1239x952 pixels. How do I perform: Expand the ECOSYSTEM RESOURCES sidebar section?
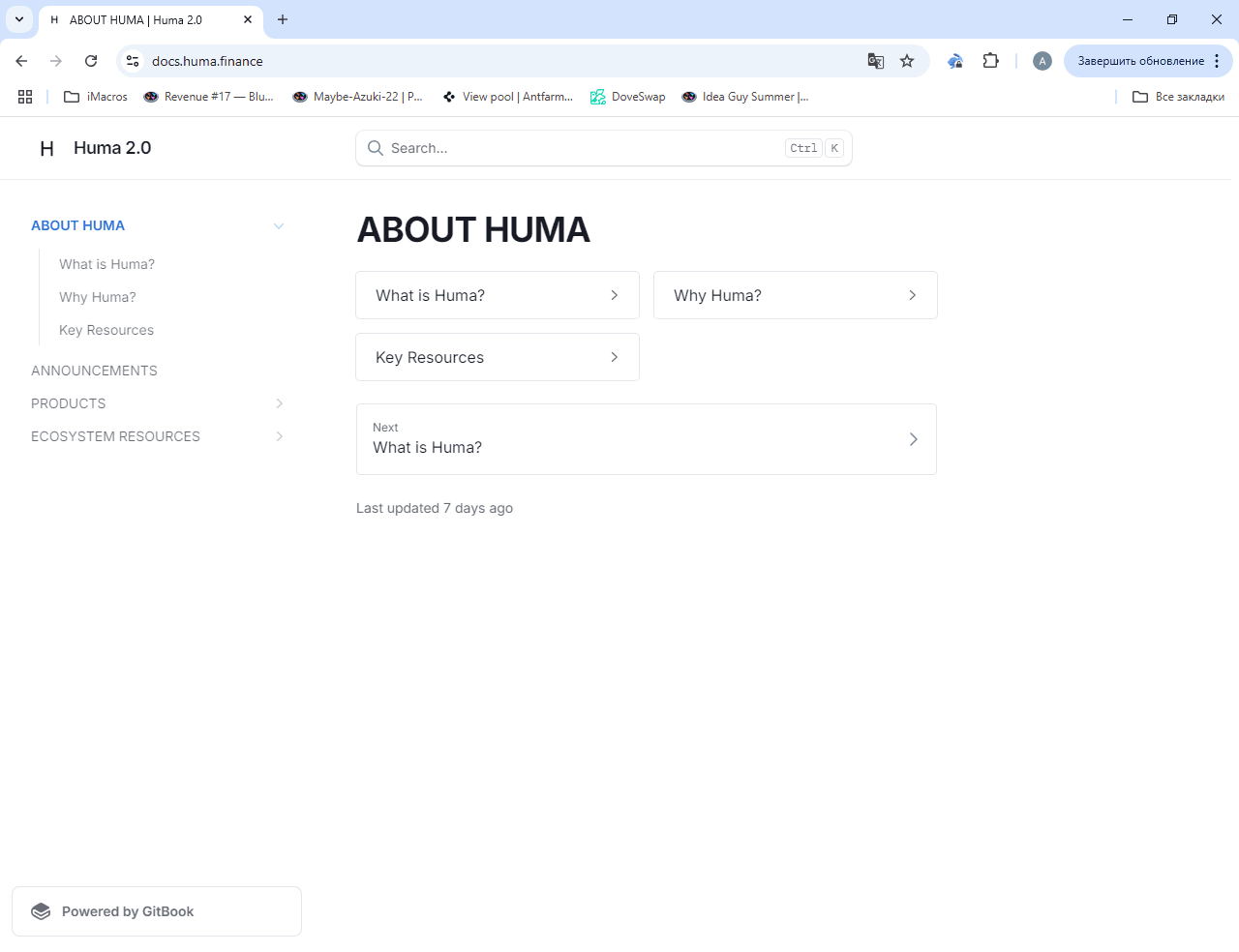click(x=279, y=436)
